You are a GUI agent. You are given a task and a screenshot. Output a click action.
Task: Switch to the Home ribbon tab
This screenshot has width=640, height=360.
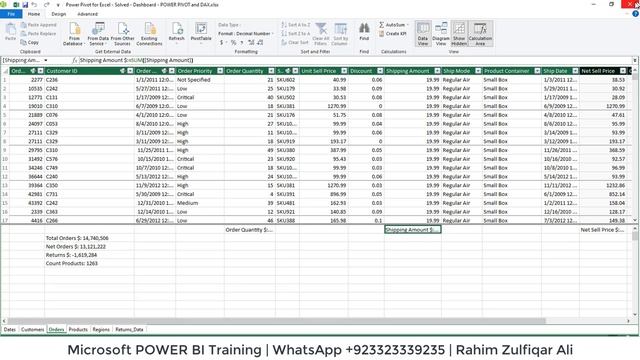[x=34, y=14]
